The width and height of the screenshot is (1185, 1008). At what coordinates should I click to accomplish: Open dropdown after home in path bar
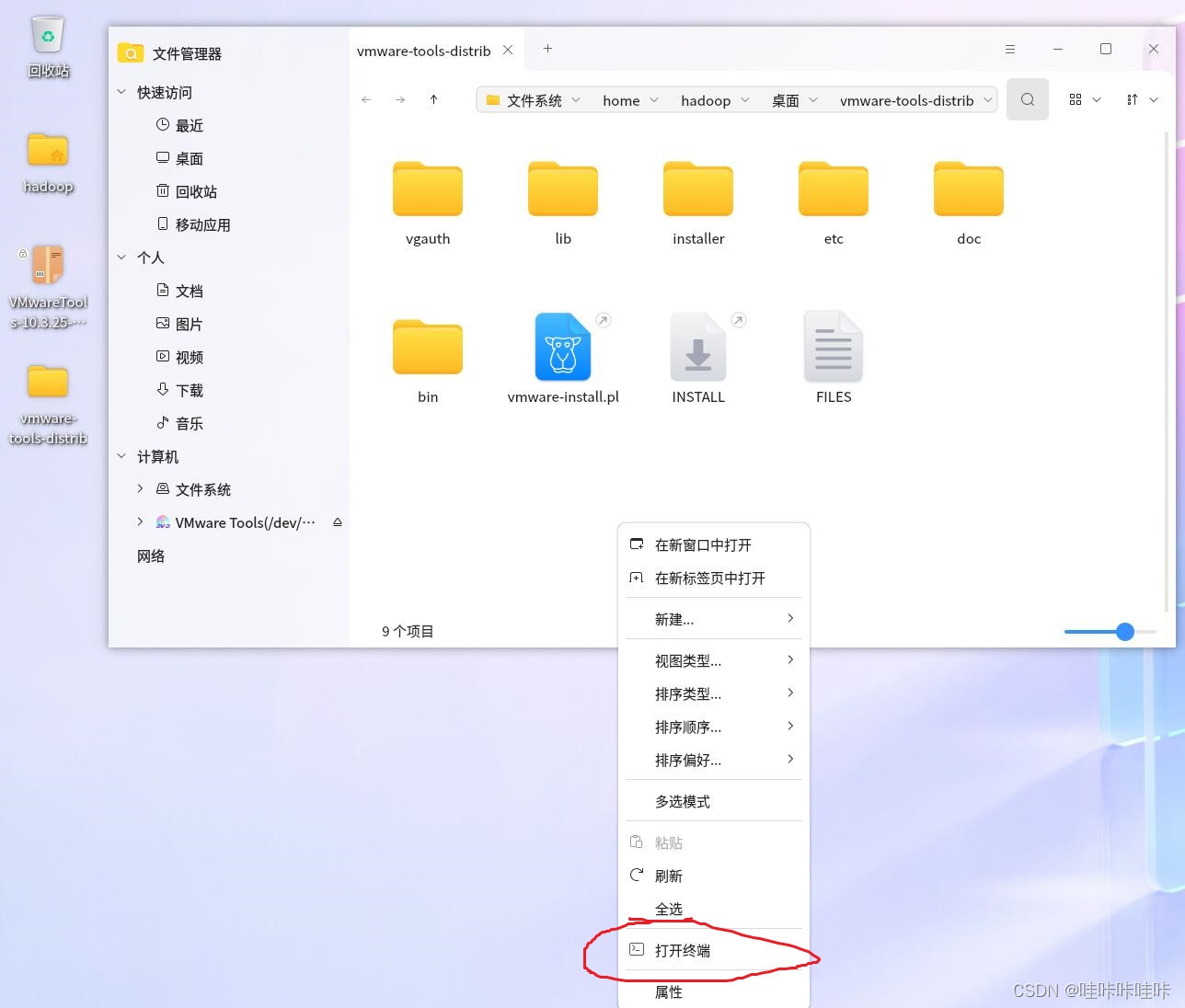[x=654, y=100]
